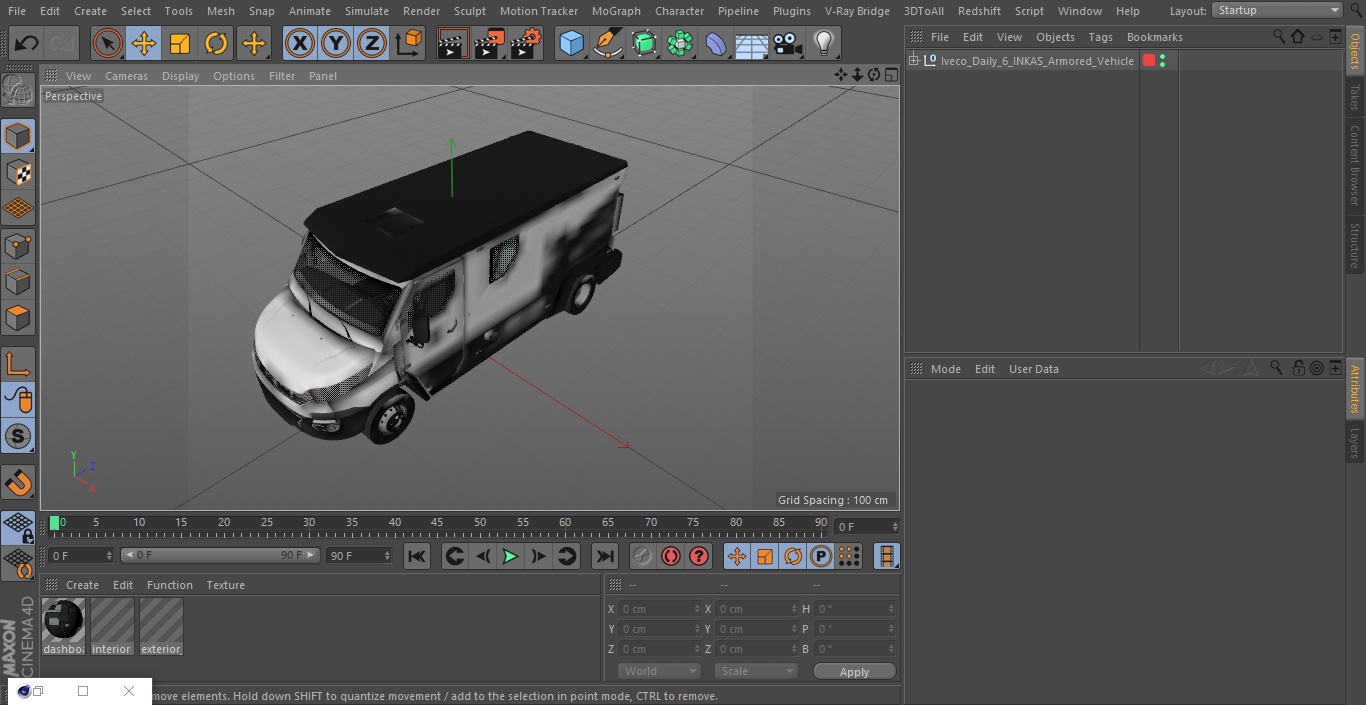Switch coordinate system icon
The image size is (1366, 705).
point(409,43)
